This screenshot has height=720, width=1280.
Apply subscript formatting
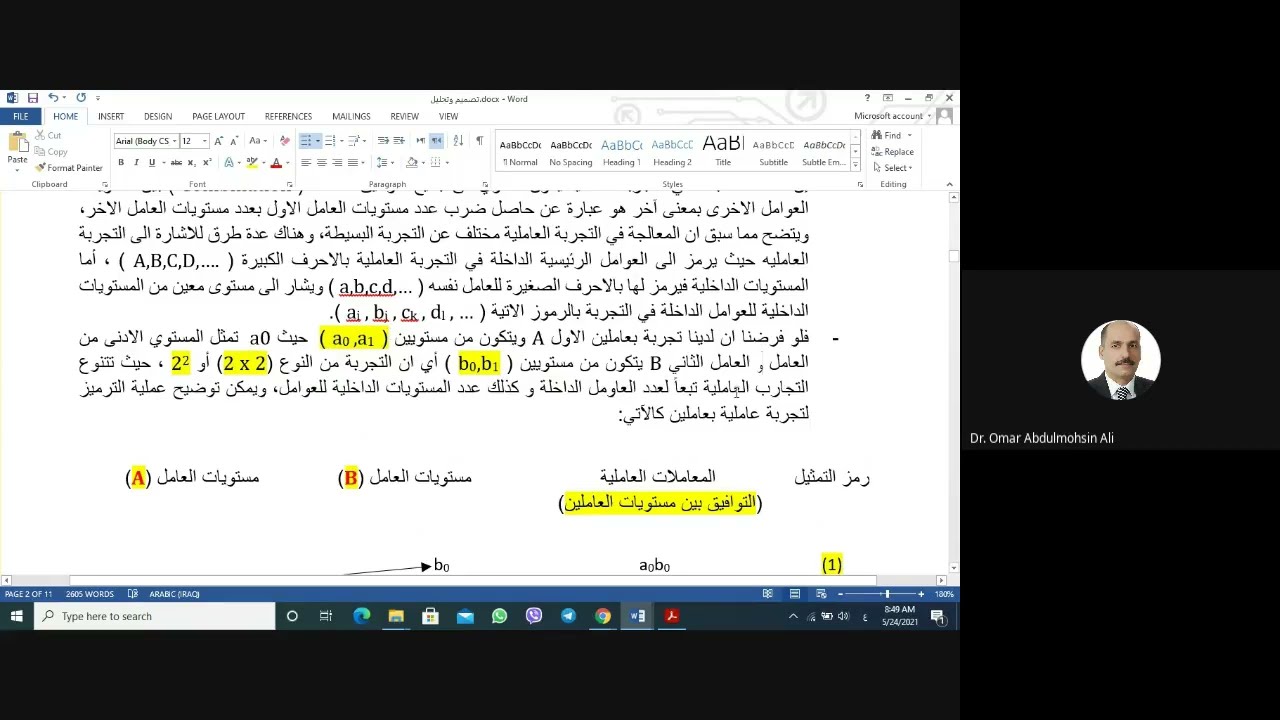pos(192,162)
